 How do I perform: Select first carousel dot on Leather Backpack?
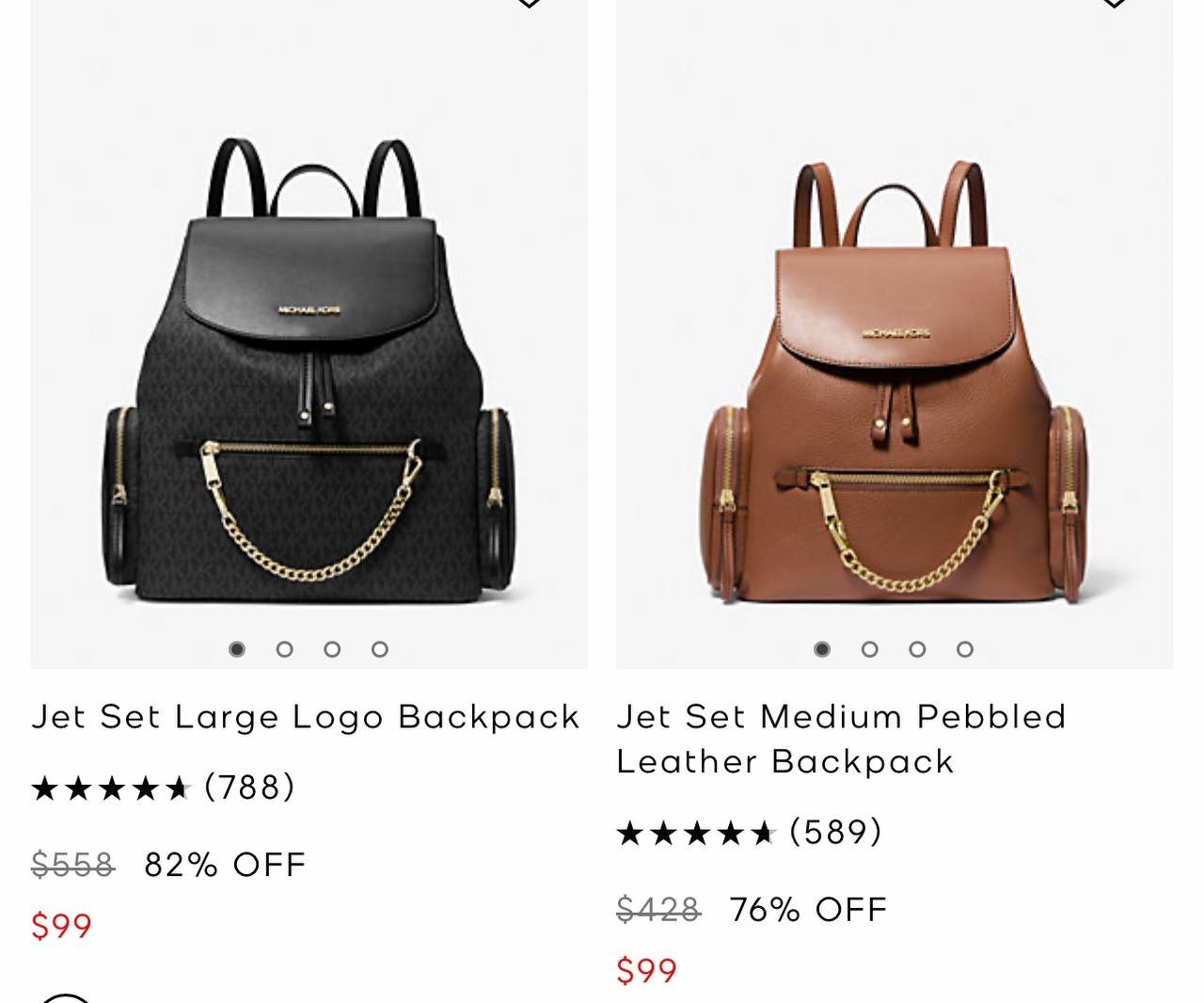click(822, 649)
